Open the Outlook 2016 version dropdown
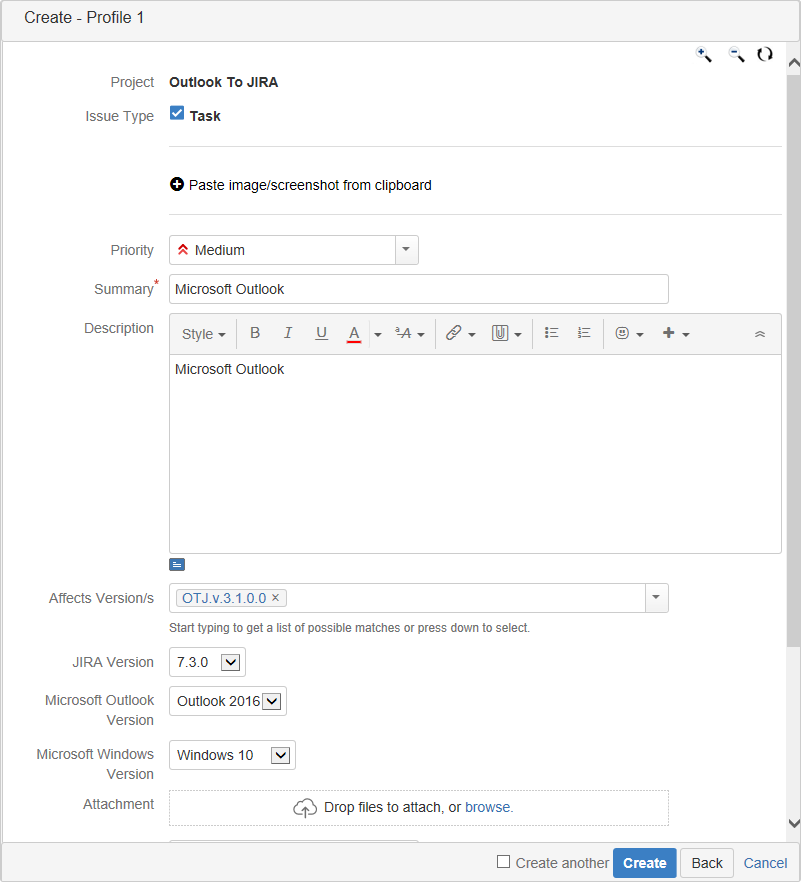Image resolution: width=801 pixels, height=882 pixels. (228, 701)
